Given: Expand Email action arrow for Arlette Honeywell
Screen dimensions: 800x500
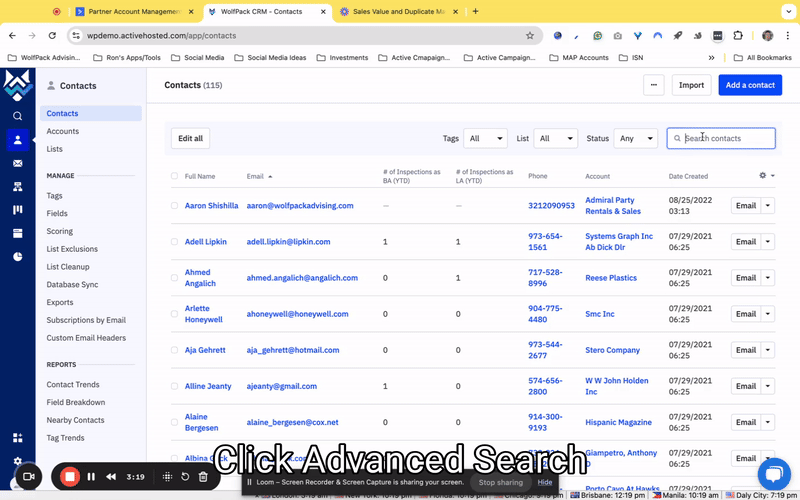Looking at the screenshot, I should coord(768,314).
